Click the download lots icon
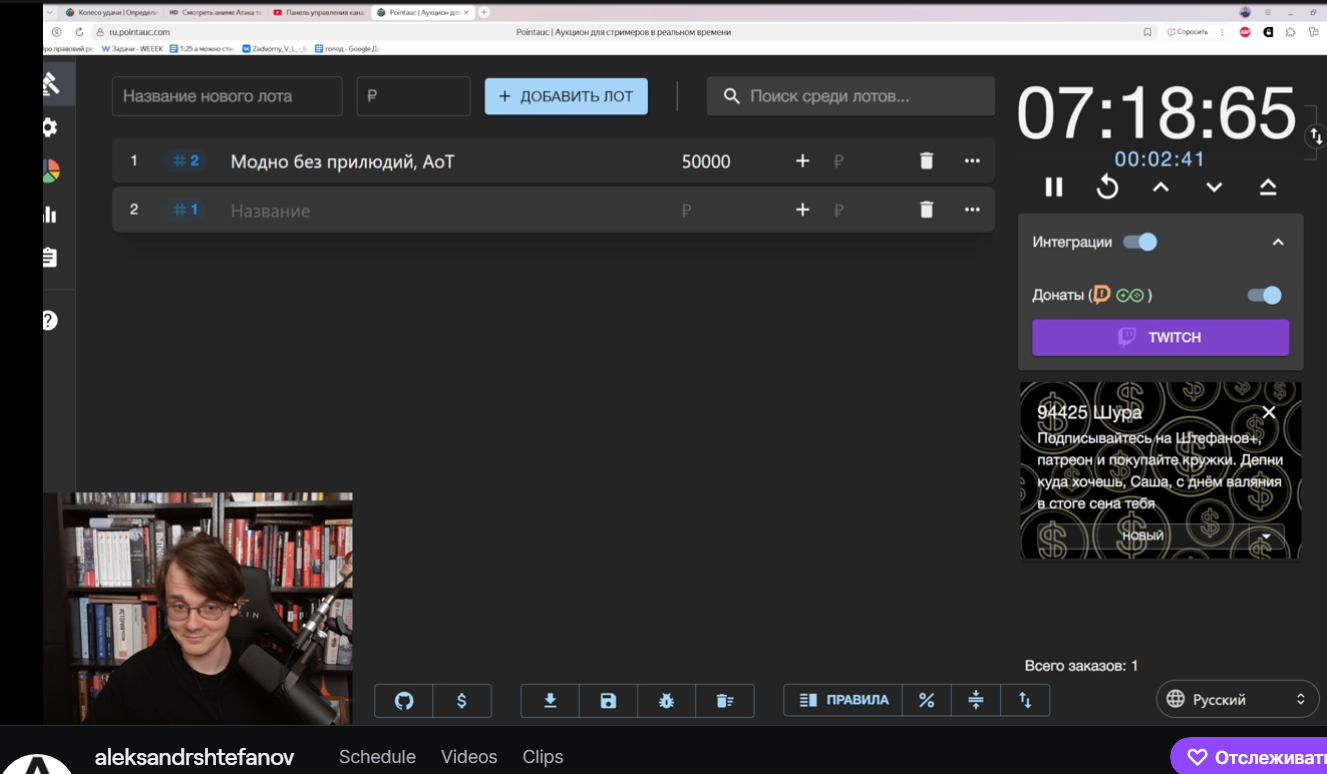 coord(550,701)
